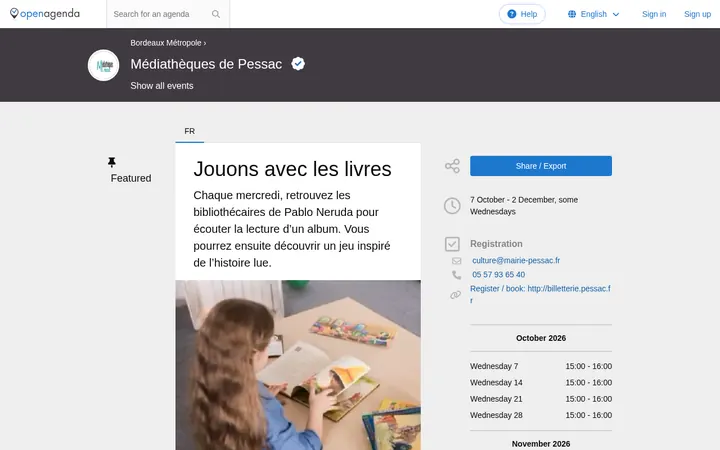Click the 7 October - 2 December date text
Screen dimensions: 720x450
coord(523,206)
